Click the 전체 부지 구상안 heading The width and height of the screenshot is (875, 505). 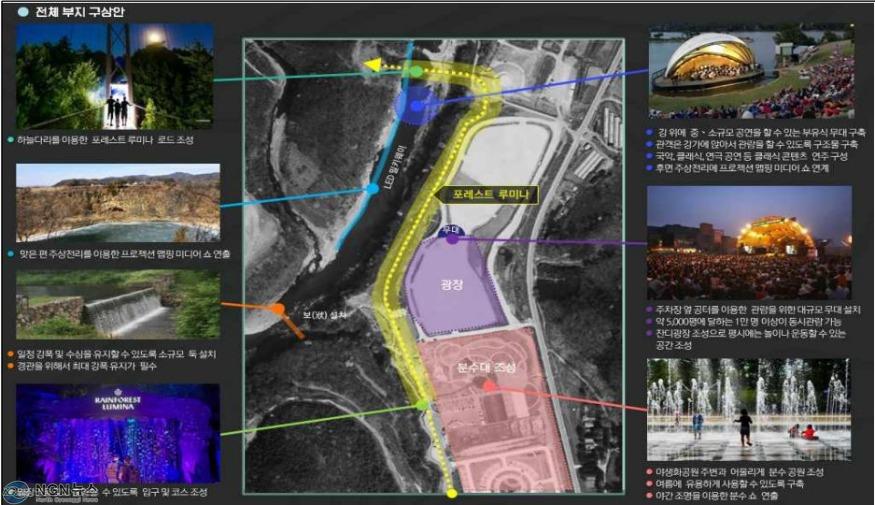(x=79, y=11)
